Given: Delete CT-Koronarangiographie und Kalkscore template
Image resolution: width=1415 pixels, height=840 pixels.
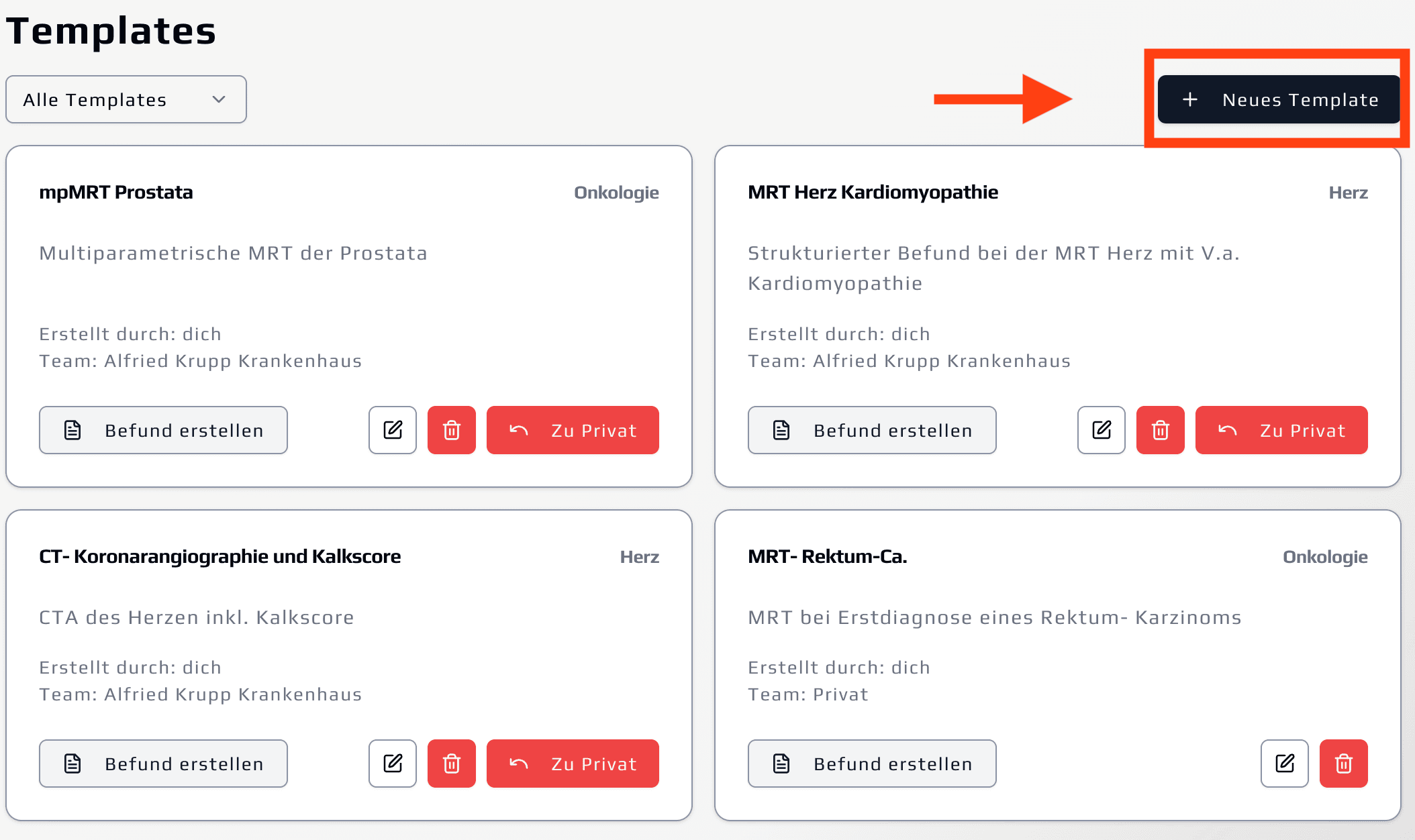Looking at the screenshot, I should coord(452,764).
